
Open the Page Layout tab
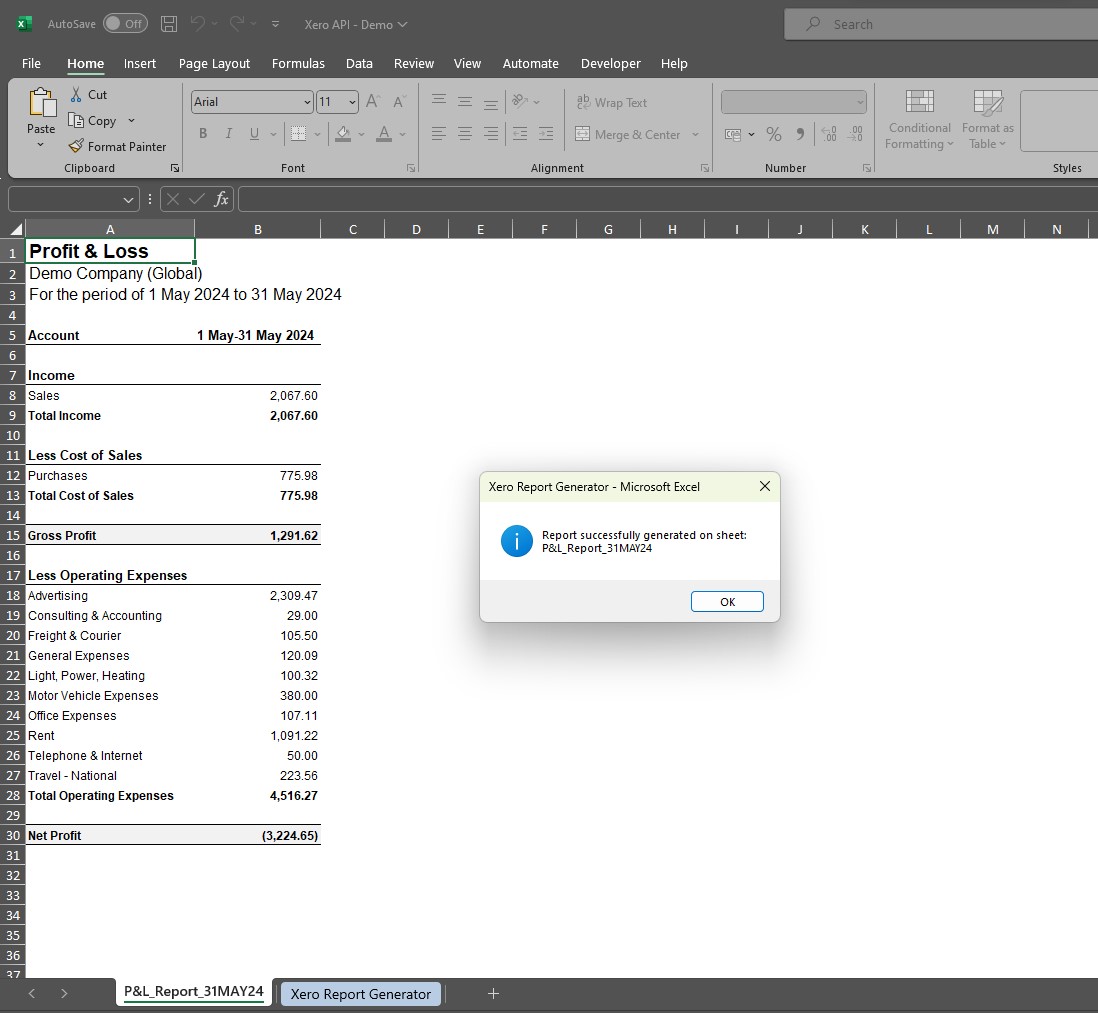pyautogui.click(x=214, y=64)
